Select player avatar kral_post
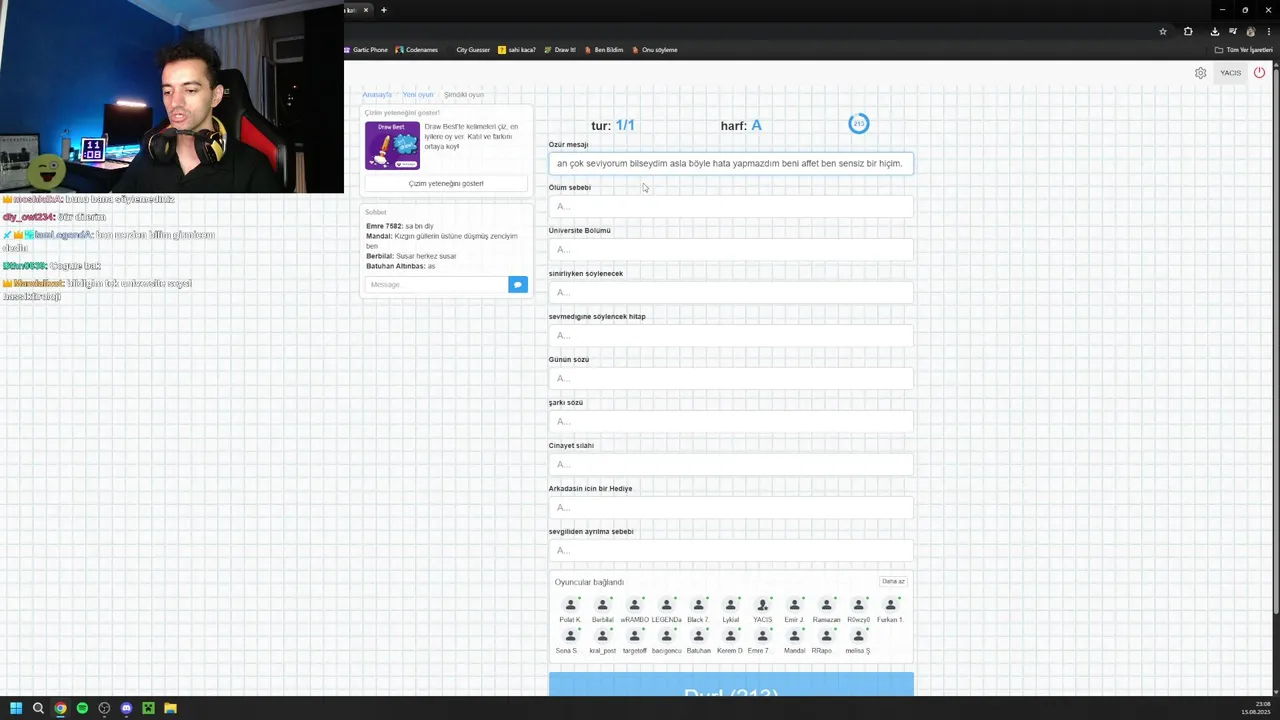 pos(602,641)
